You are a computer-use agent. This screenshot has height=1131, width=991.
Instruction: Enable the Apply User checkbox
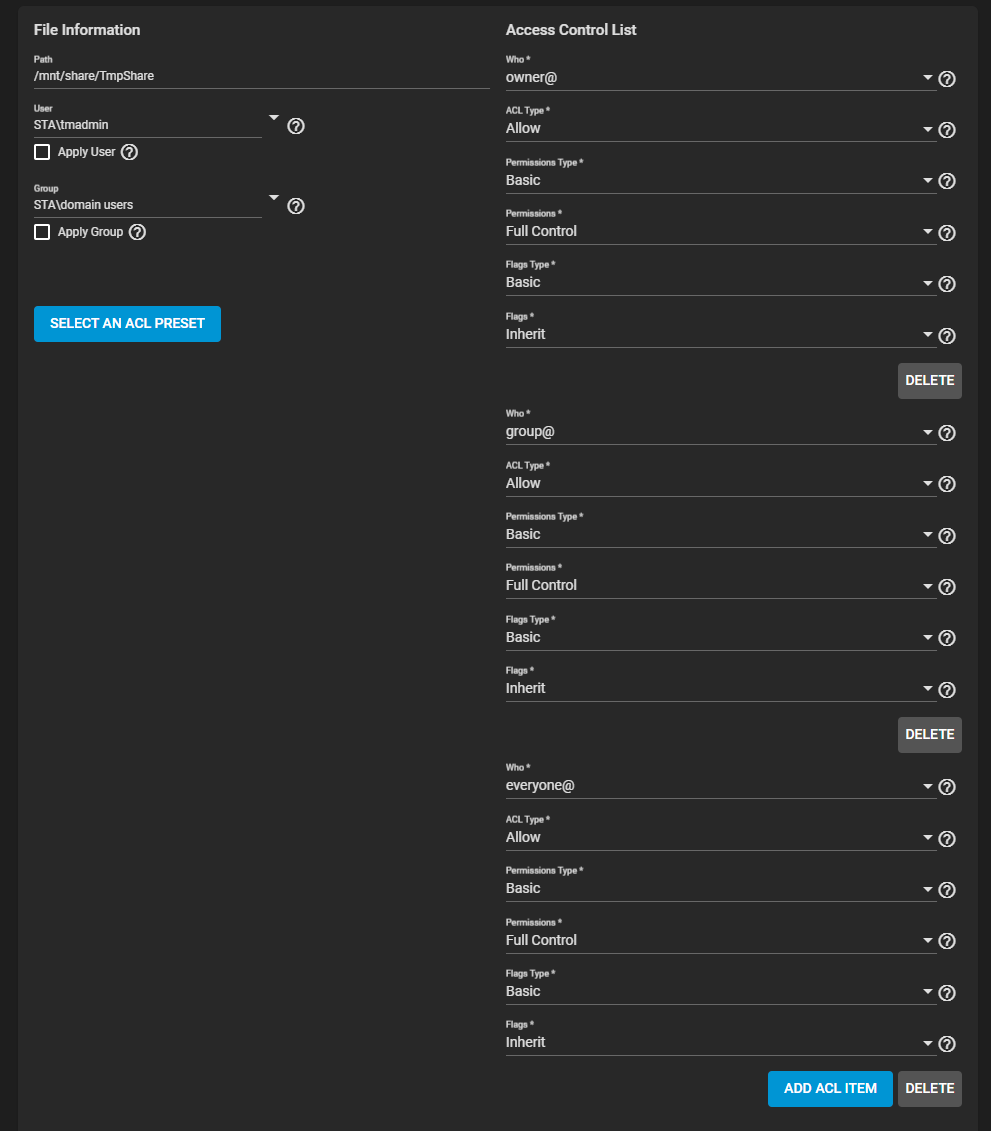42,152
